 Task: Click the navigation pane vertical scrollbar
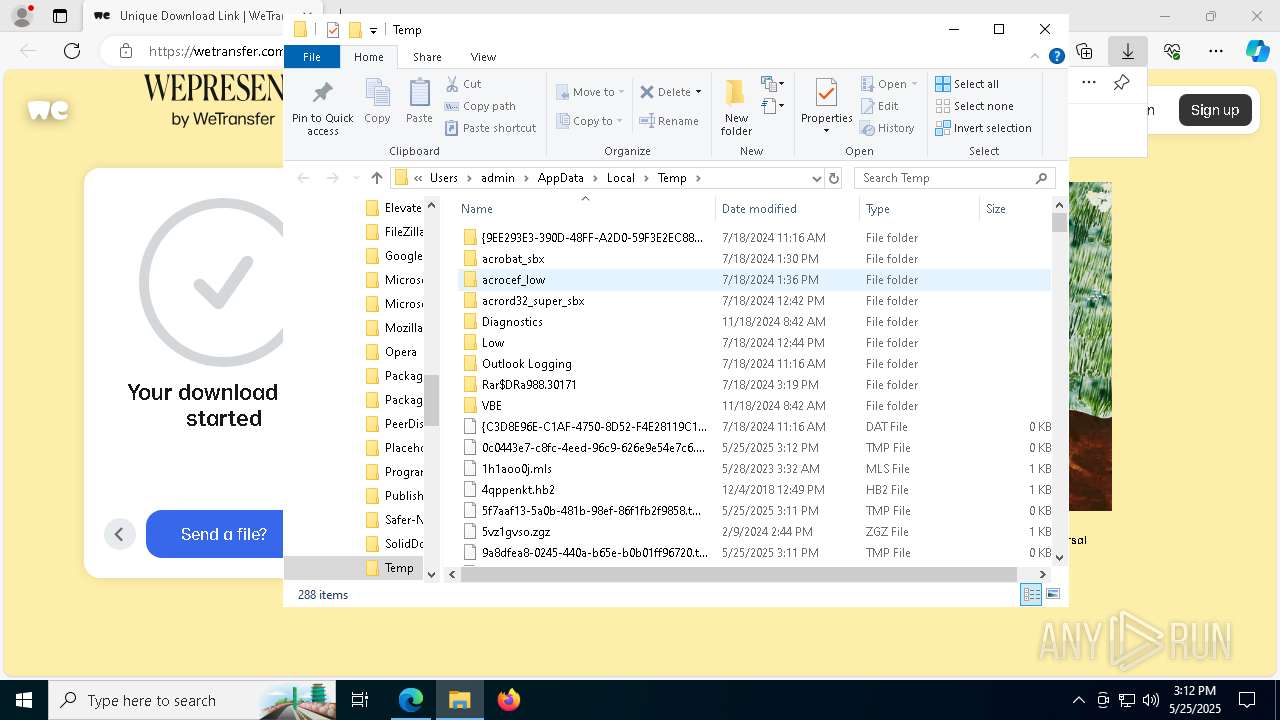(432, 400)
